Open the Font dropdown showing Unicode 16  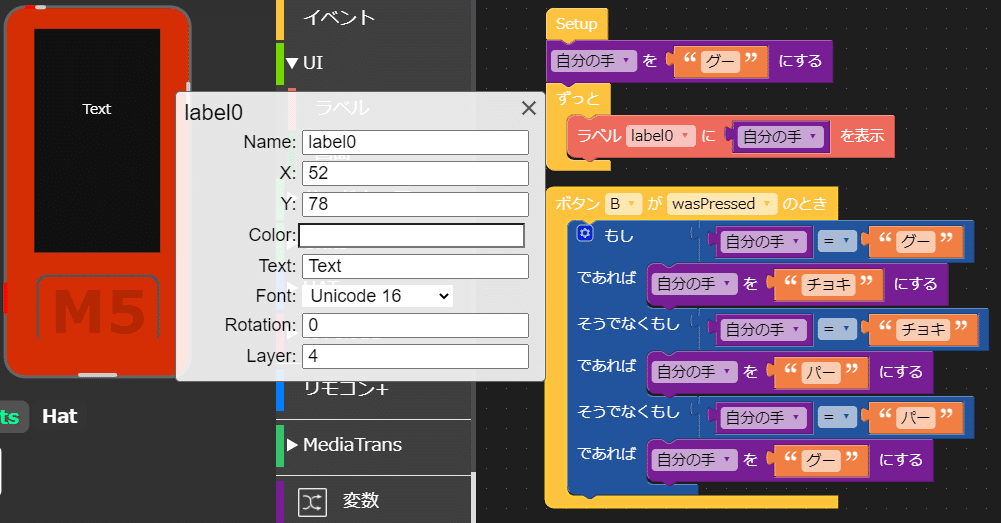(x=378, y=296)
